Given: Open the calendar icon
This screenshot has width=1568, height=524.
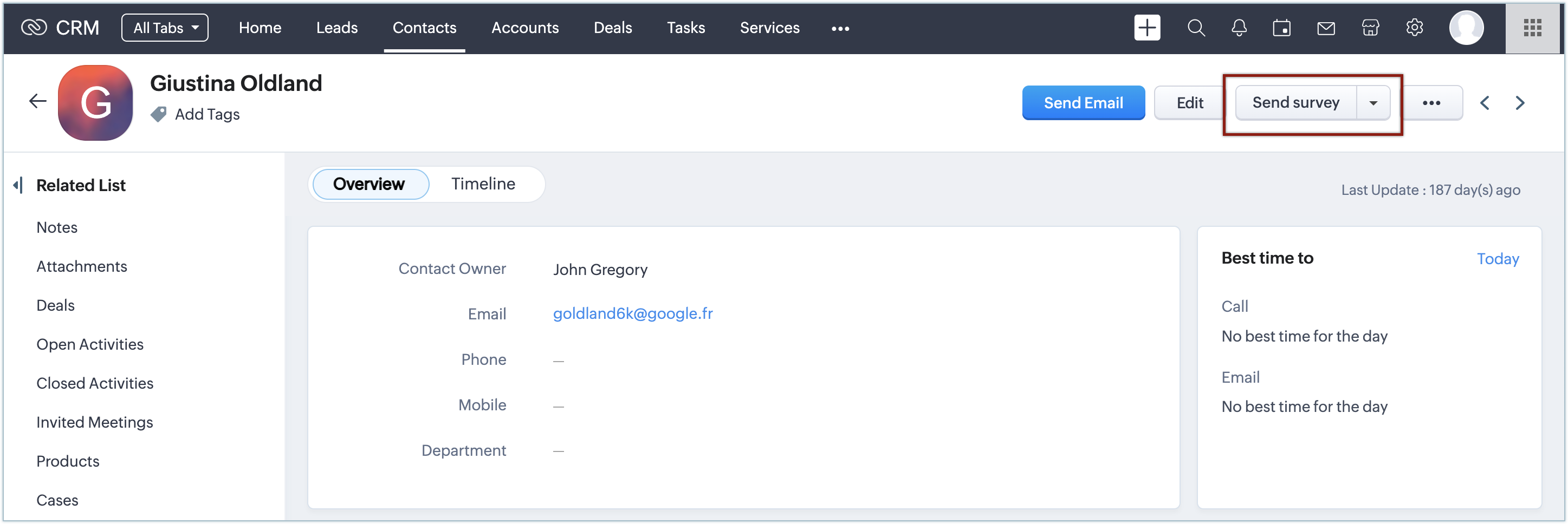Looking at the screenshot, I should coord(1281,28).
